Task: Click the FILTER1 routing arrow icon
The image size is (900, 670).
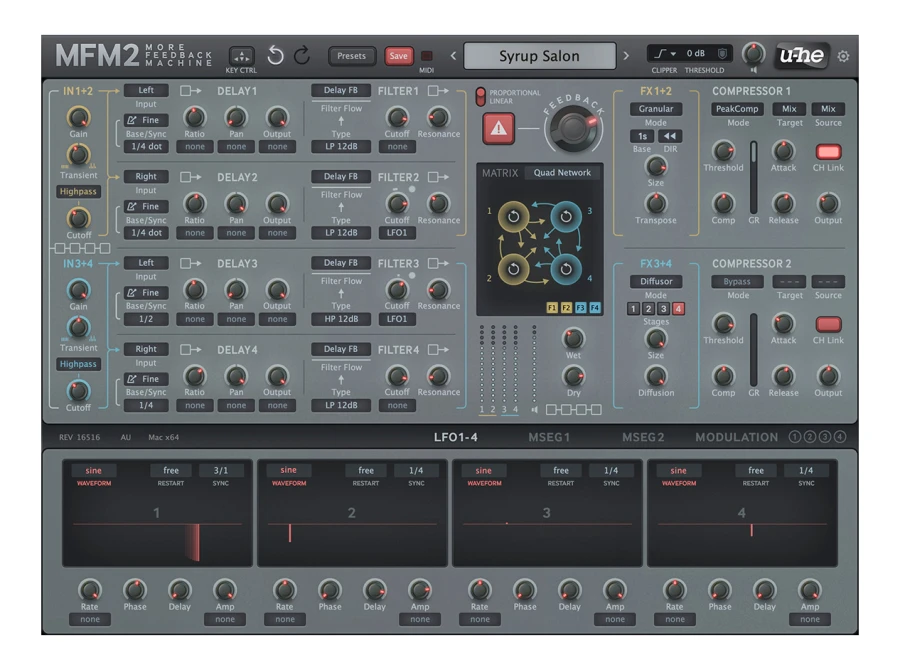Action: (439, 91)
